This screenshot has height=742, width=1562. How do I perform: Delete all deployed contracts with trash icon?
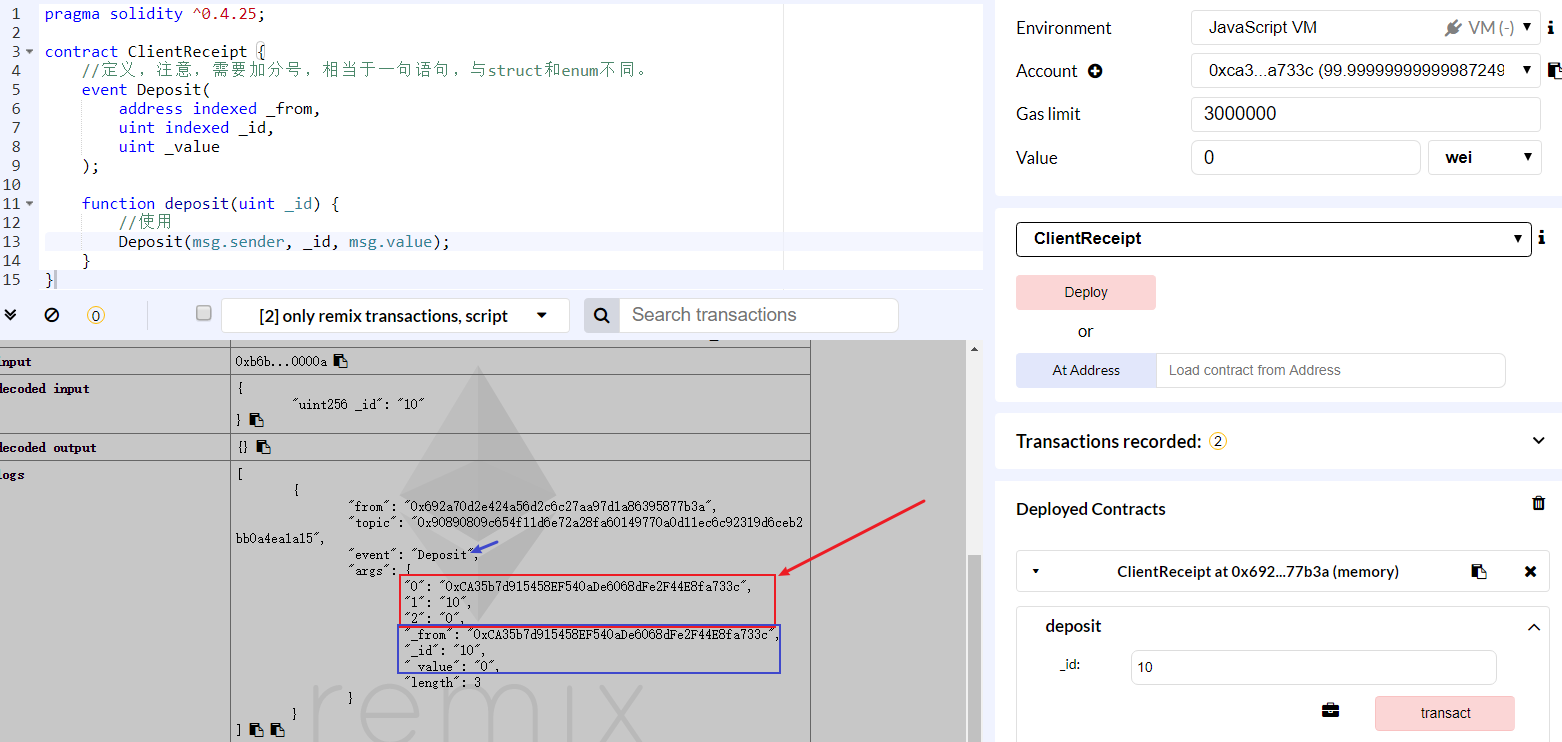point(1538,503)
